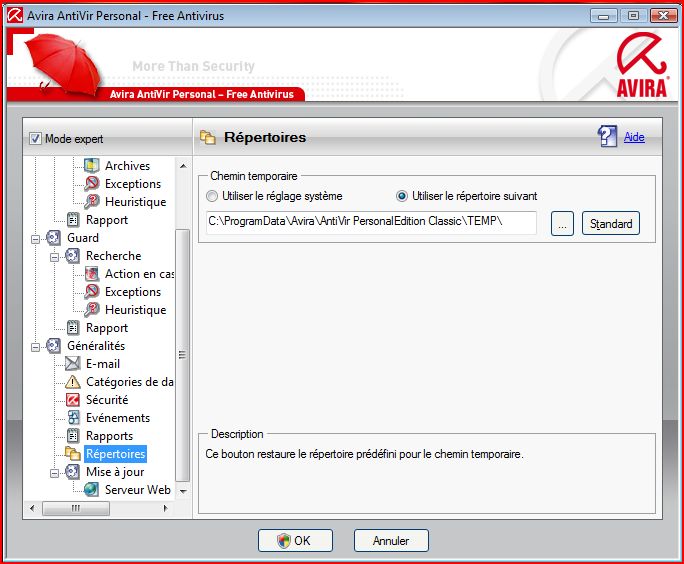Collapse the Mise à jour node

coord(55,473)
